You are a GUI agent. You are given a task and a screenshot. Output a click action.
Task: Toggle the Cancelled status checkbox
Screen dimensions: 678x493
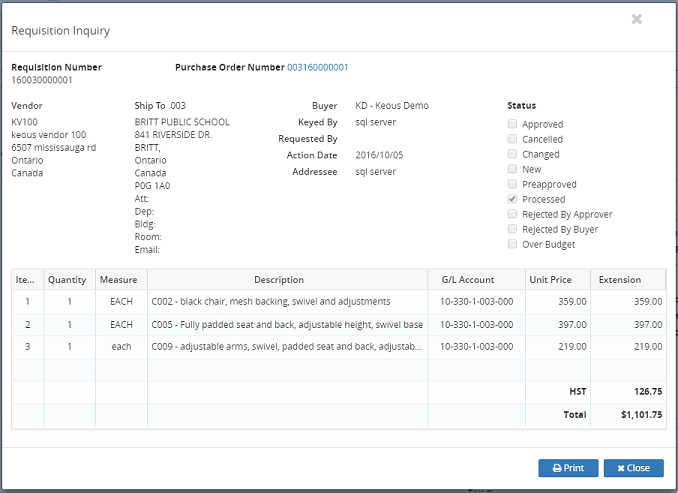pos(513,140)
